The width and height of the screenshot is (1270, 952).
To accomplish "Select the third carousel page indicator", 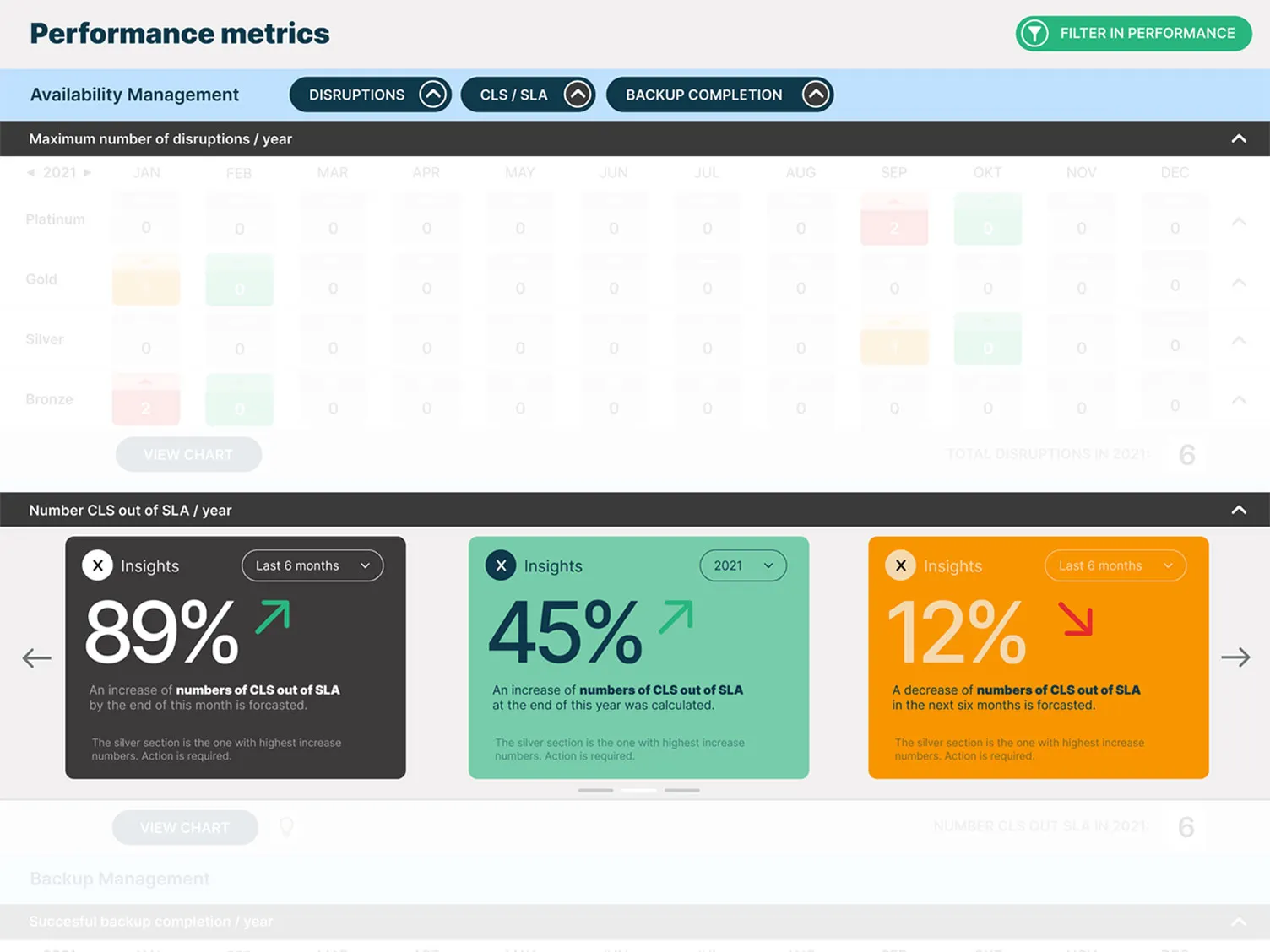I will coord(681,790).
